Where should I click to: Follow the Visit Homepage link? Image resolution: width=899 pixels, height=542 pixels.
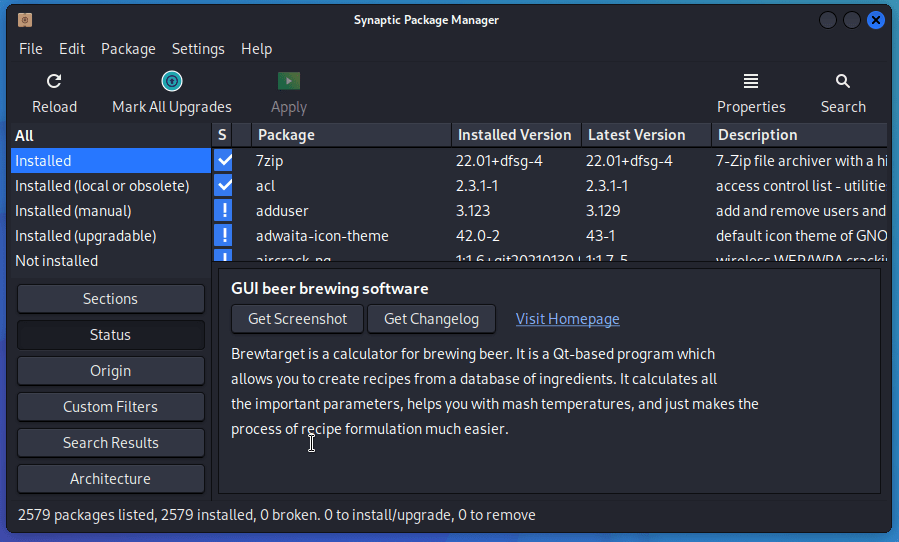[x=567, y=319]
